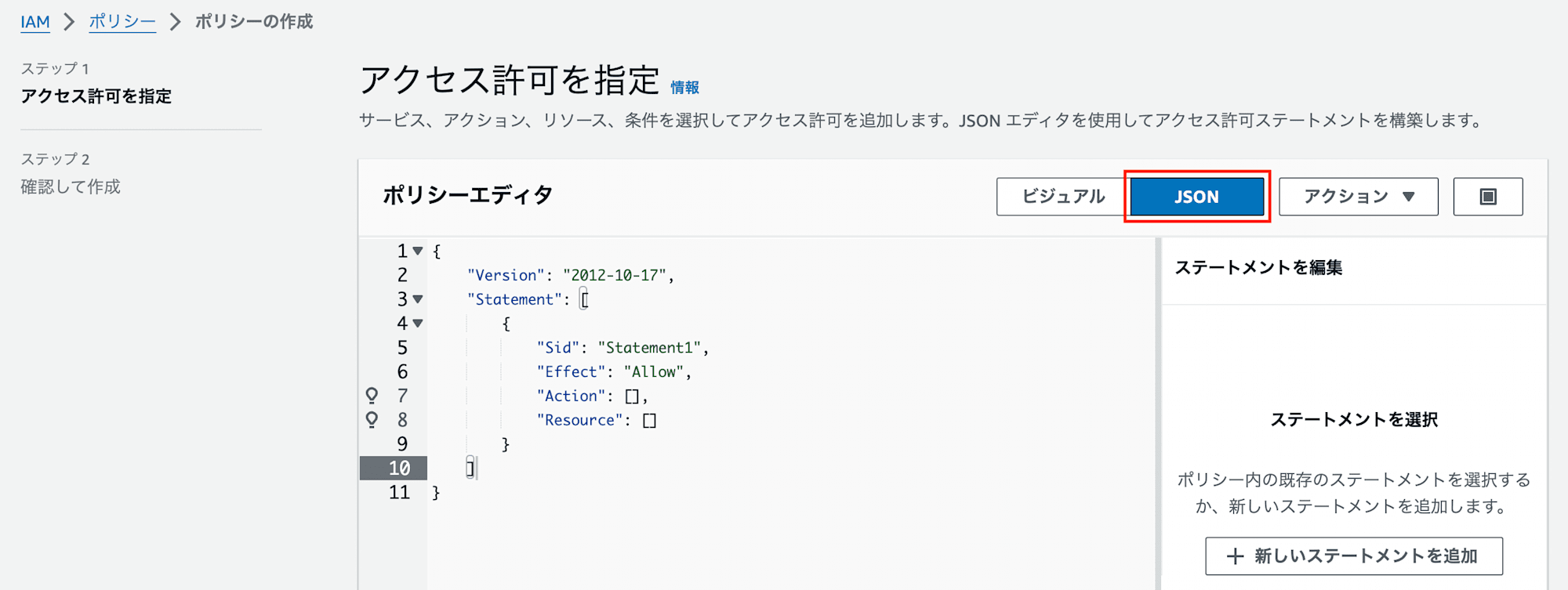This screenshot has width=1568, height=590.
Task: Select step 確認して作成 in sidebar
Action: 71,186
